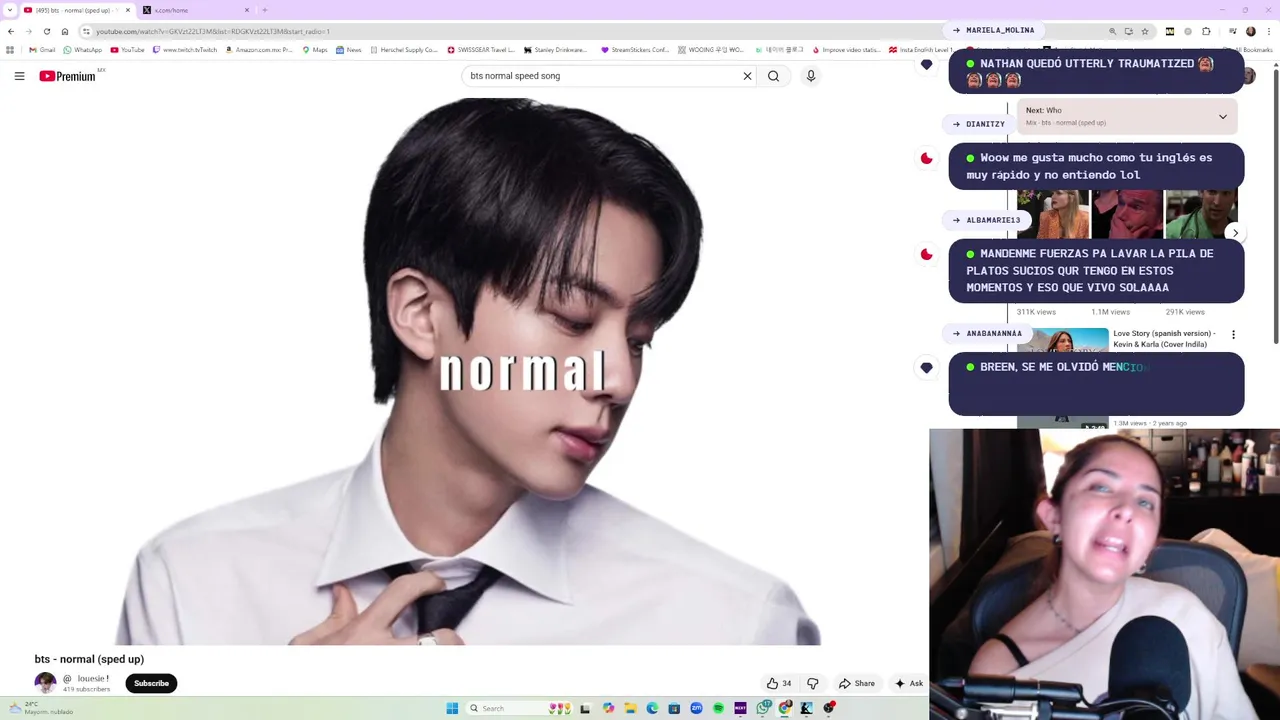Screen dimensions: 1280x720
Task: Open the Stanley Drinkware bookmark
Action: tap(556, 50)
